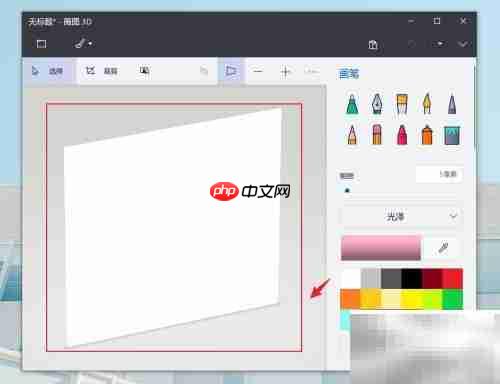This screenshot has width=500, height=384.
Task: Select the yellow Watercolor brush
Action: [x=427, y=104]
